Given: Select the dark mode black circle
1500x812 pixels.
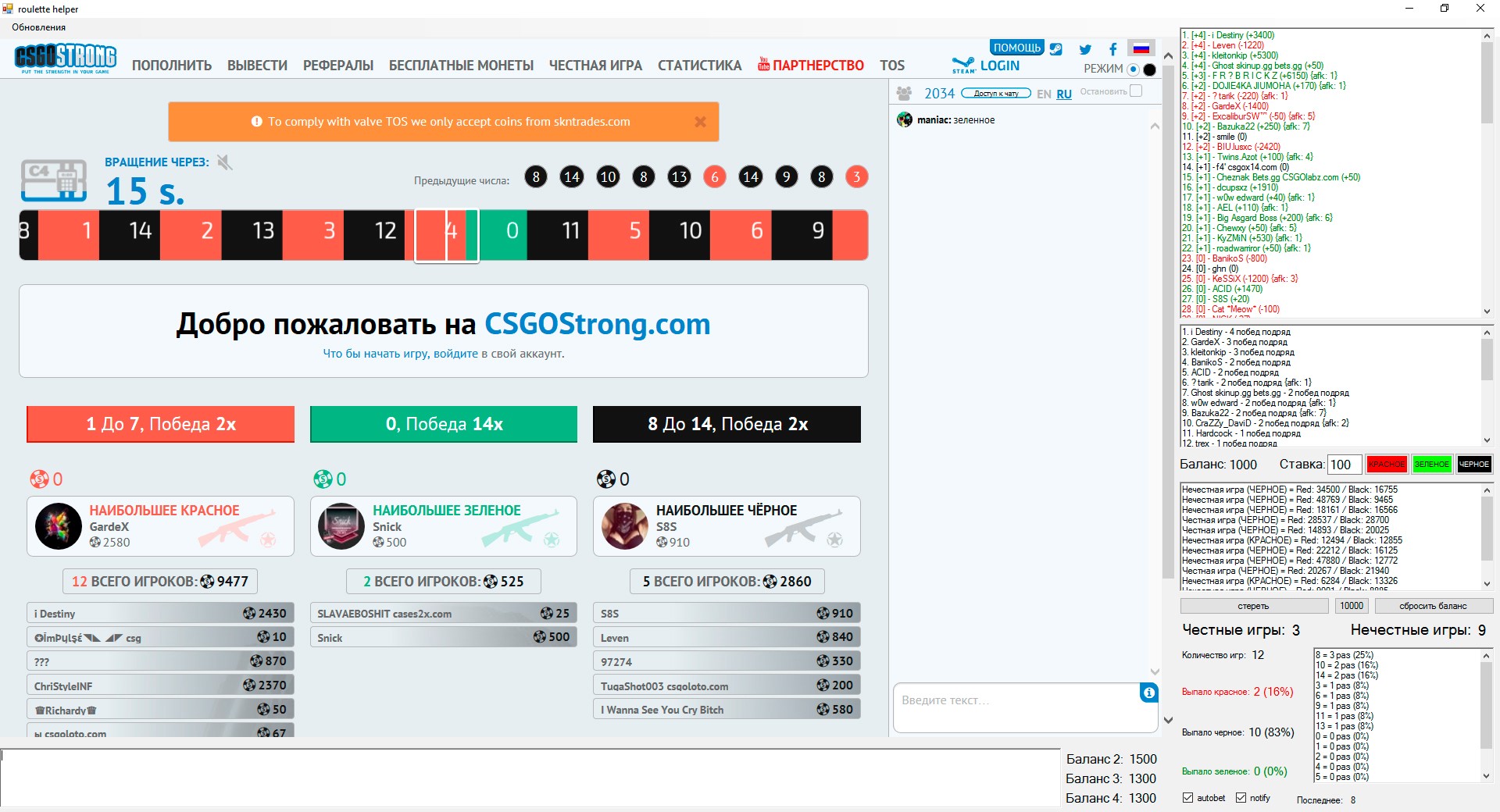Looking at the screenshot, I should [1149, 69].
